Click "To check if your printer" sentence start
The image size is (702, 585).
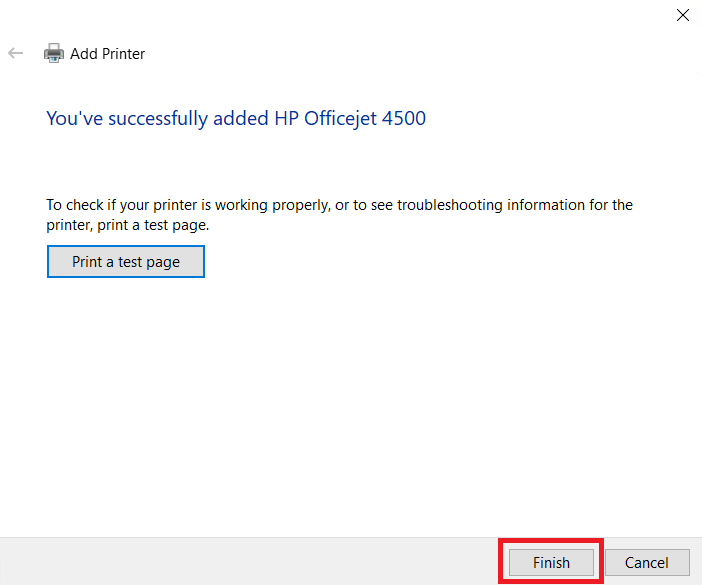tap(105, 205)
